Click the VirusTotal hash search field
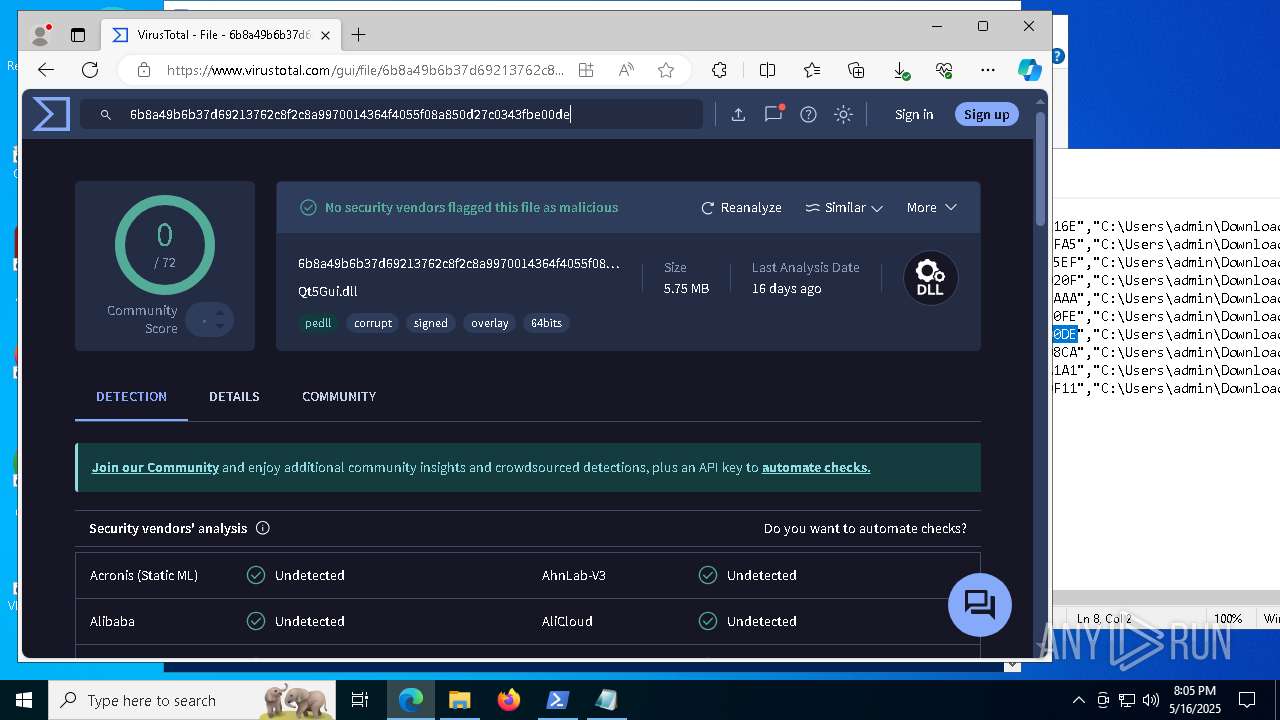 pyautogui.click(x=391, y=115)
